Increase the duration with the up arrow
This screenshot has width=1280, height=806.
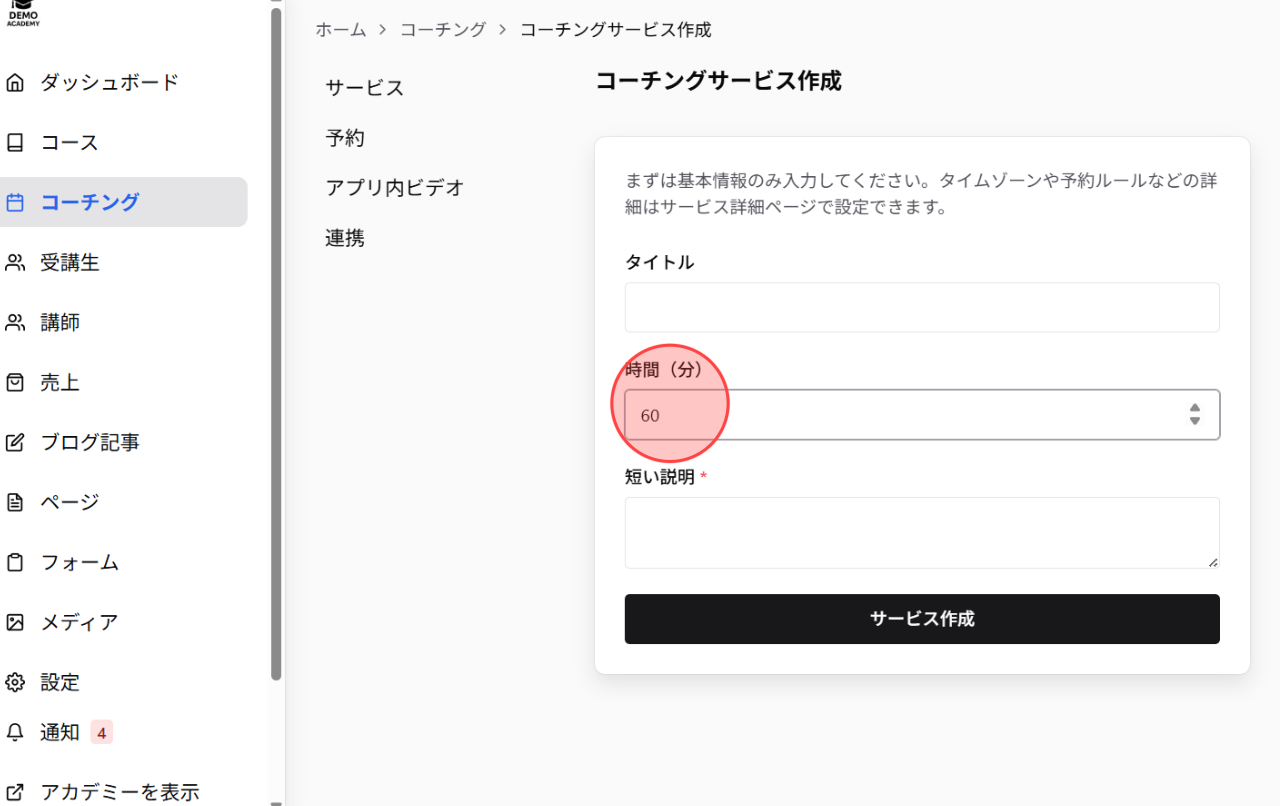point(1195,408)
